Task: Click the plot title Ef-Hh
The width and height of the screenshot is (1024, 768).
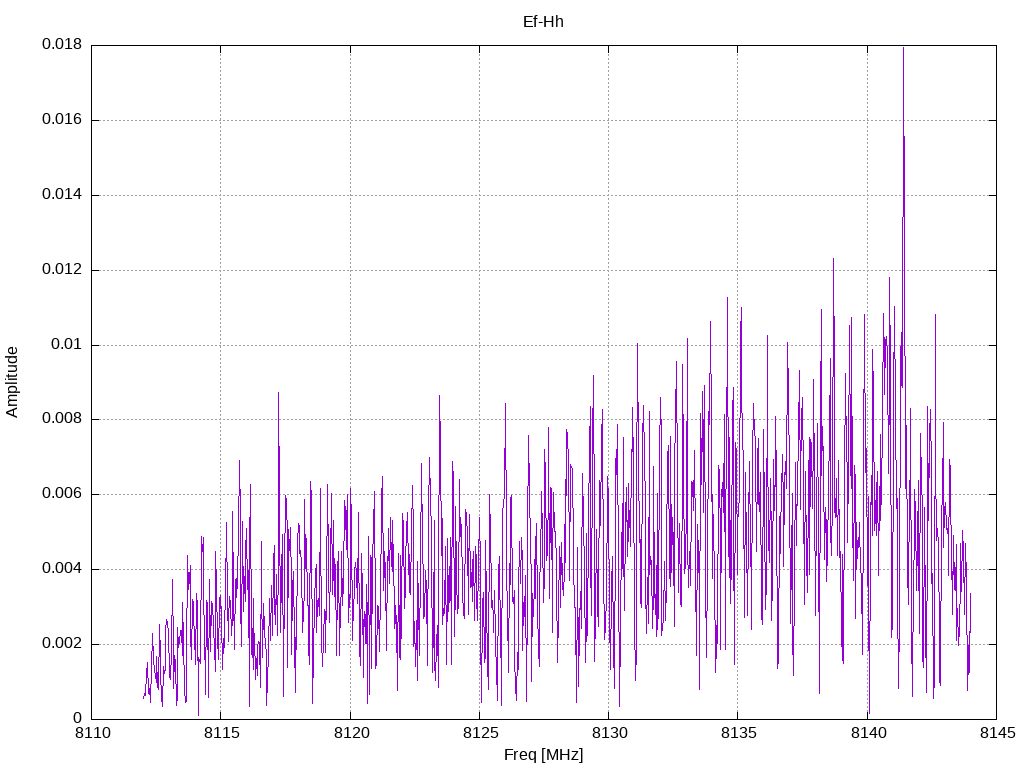Action: 543,22
